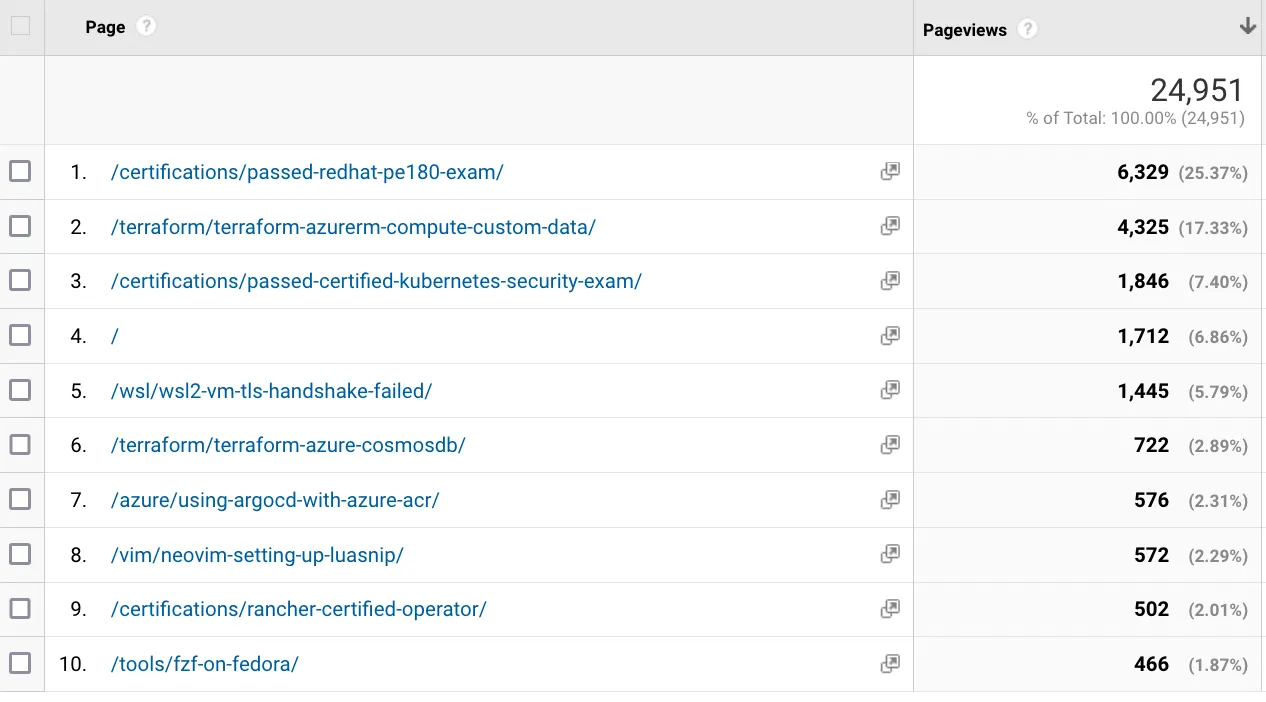The height and width of the screenshot is (702, 1266).
Task: Click the (5.79%) percentage value
Action: tap(1218, 391)
